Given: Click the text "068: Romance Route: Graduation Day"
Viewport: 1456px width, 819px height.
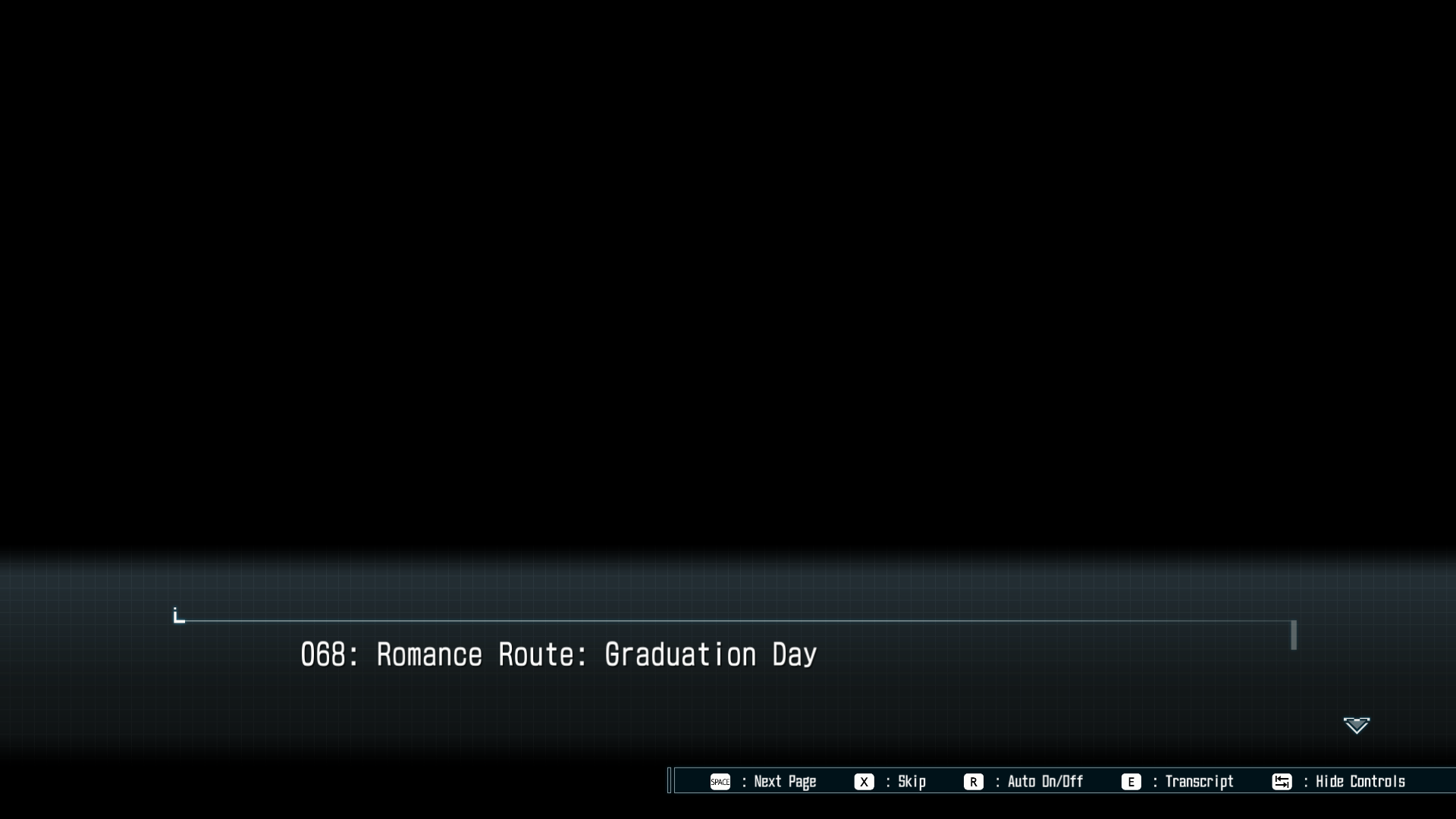Looking at the screenshot, I should [x=559, y=654].
